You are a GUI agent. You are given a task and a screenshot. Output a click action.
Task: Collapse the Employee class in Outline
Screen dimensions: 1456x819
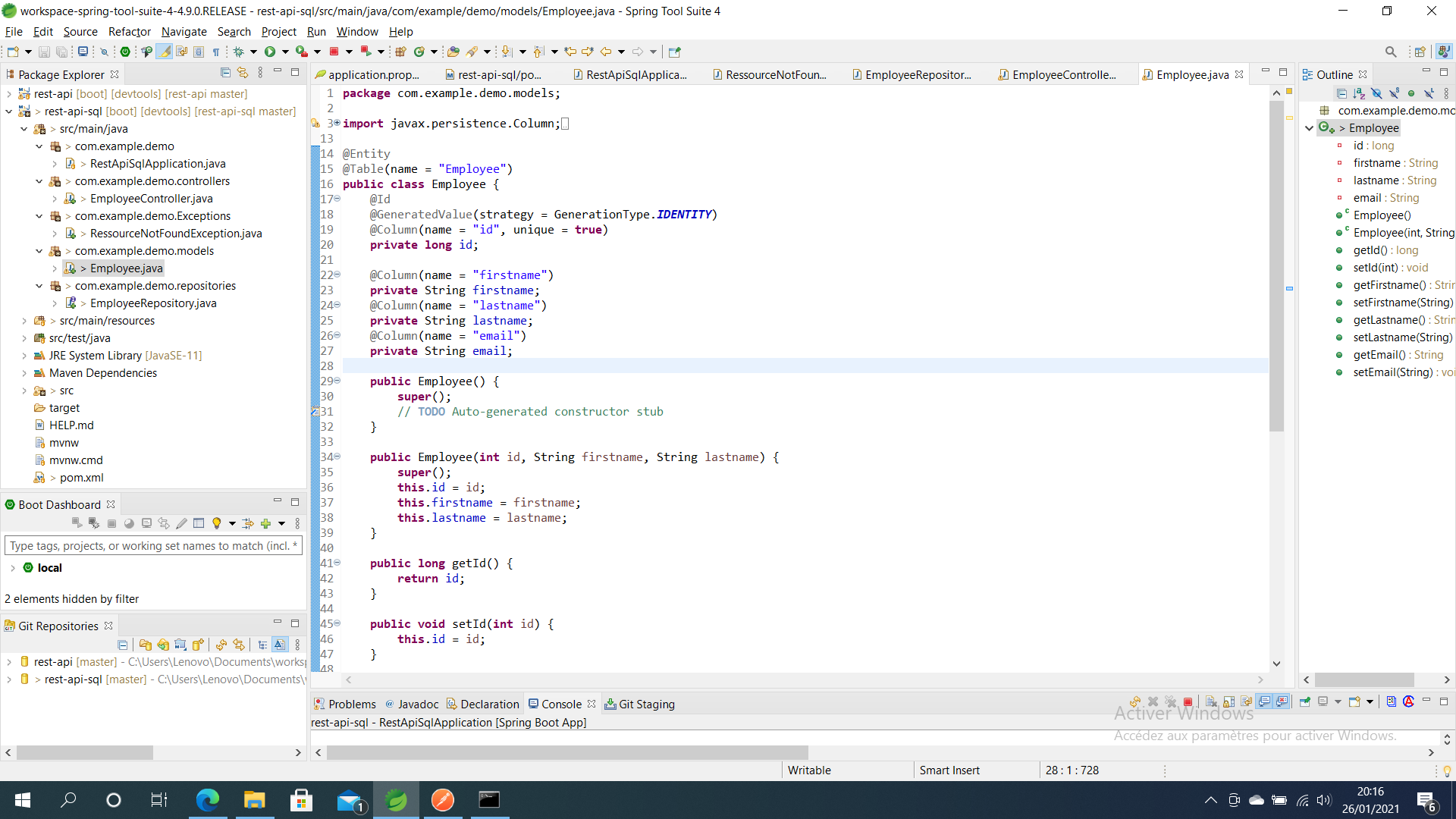[1310, 128]
